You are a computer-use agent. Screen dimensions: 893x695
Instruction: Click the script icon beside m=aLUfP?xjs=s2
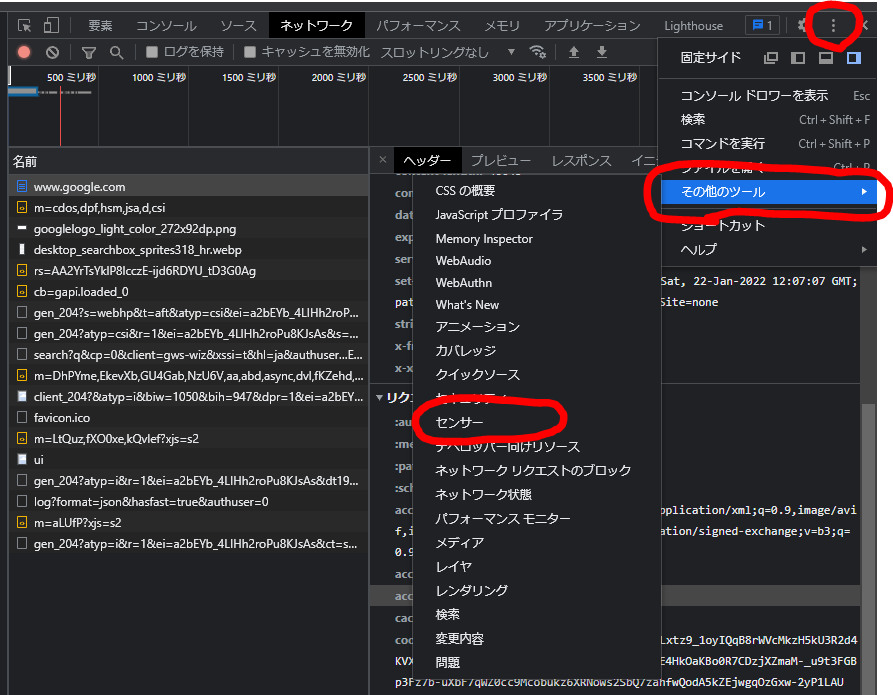(x=22, y=522)
